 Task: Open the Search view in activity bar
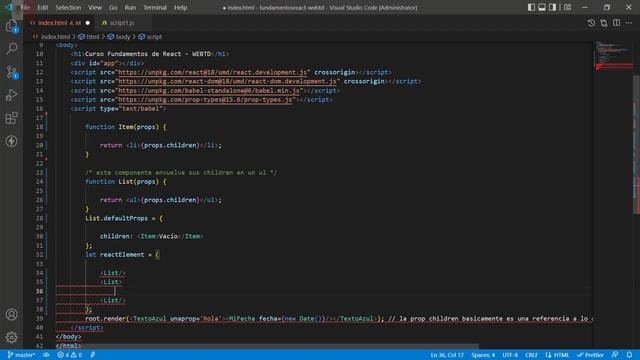point(11,49)
